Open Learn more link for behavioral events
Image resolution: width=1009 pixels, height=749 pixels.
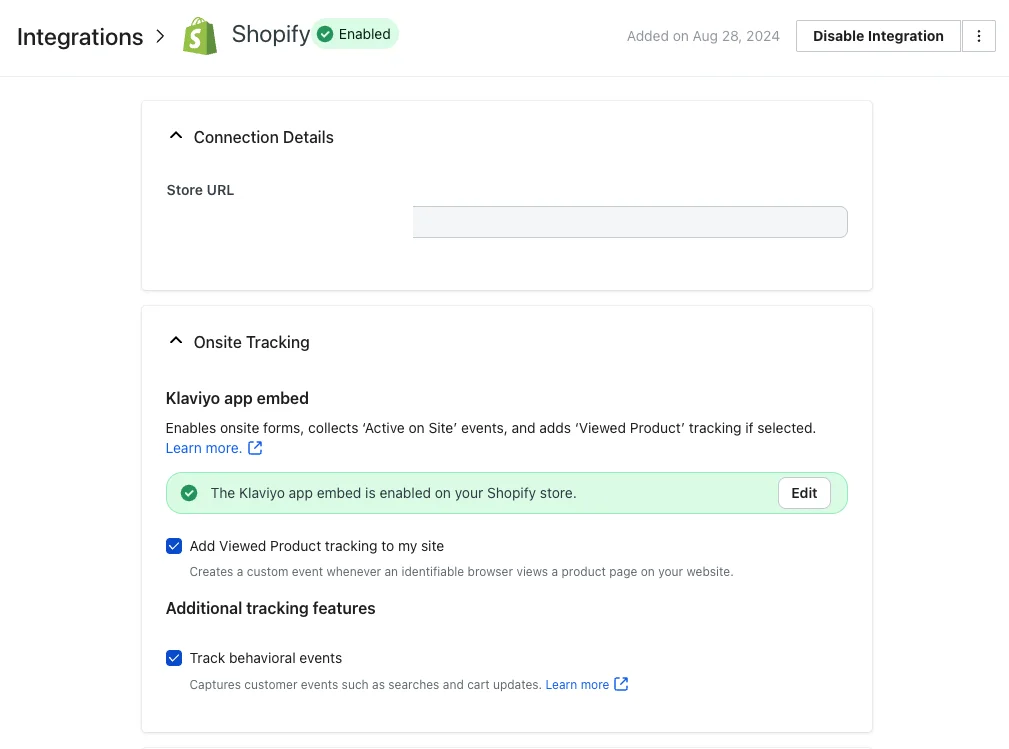point(577,685)
